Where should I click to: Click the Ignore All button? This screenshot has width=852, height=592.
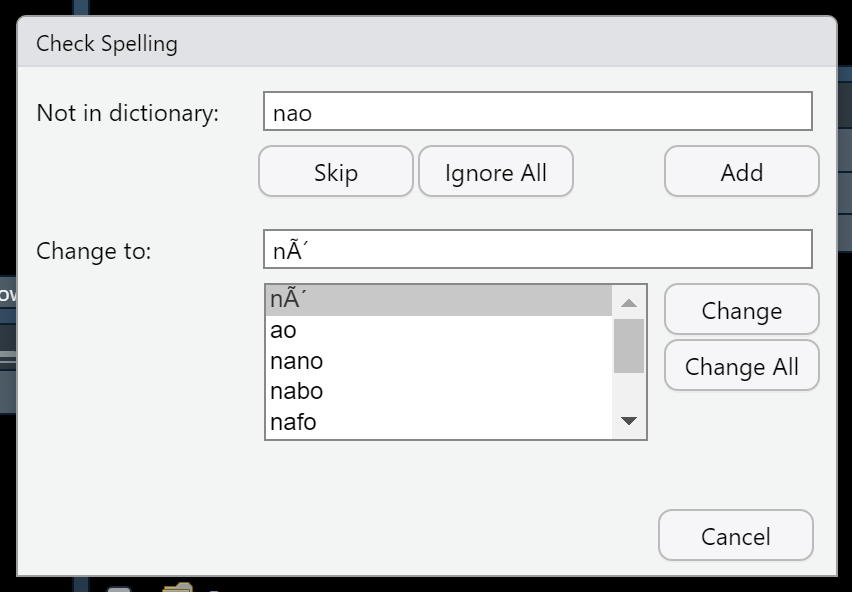495,171
